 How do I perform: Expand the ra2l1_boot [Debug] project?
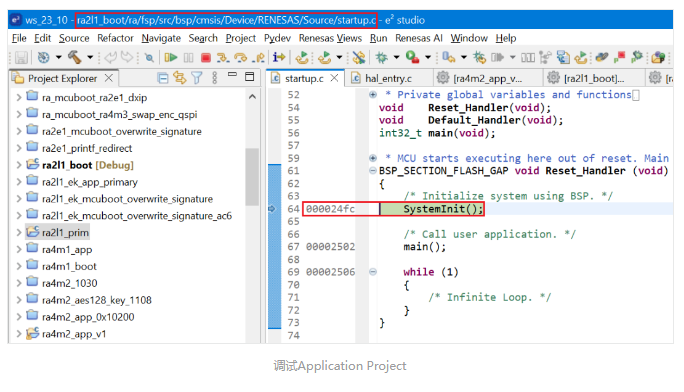pyautogui.click(x=19, y=165)
